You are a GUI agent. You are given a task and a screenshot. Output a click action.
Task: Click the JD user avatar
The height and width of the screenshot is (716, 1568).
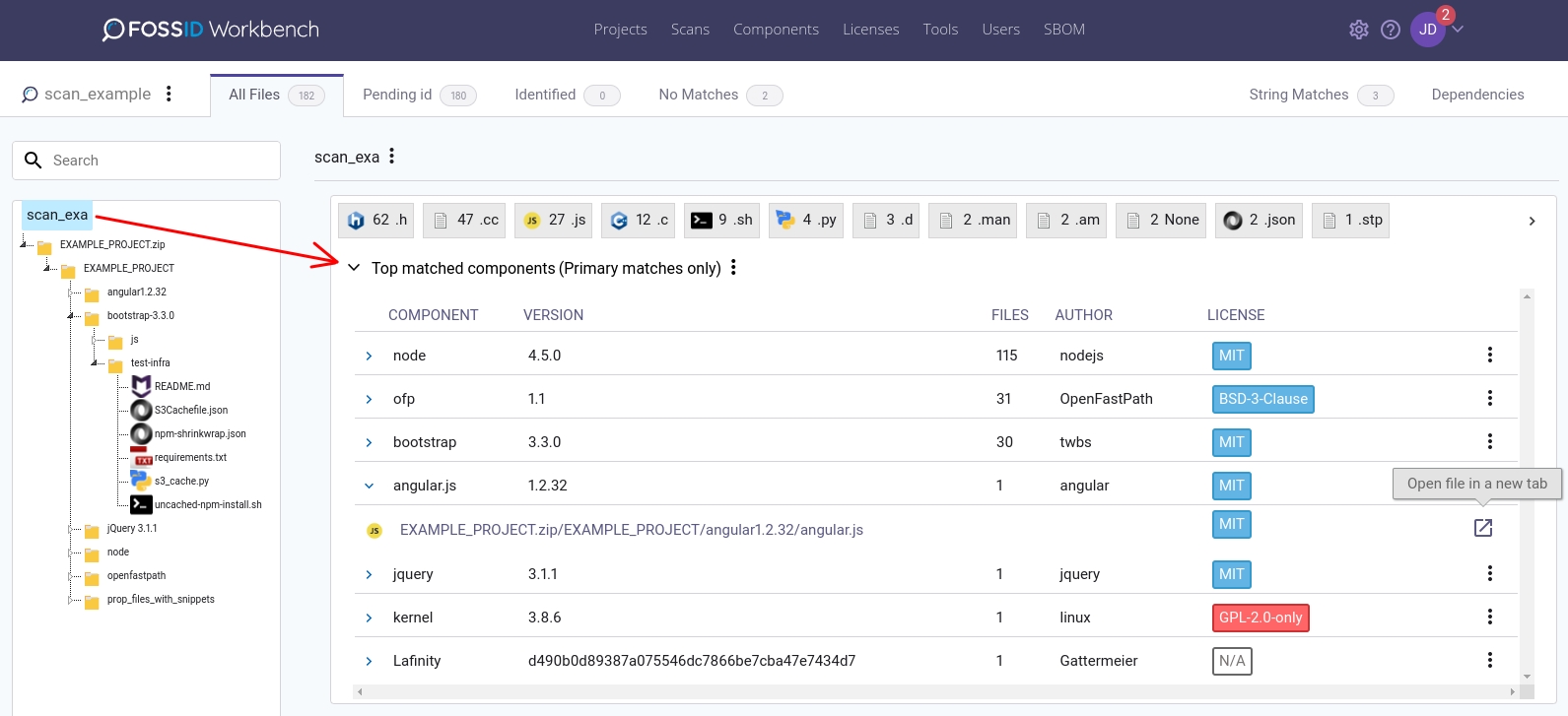(x=1428, y=30)
